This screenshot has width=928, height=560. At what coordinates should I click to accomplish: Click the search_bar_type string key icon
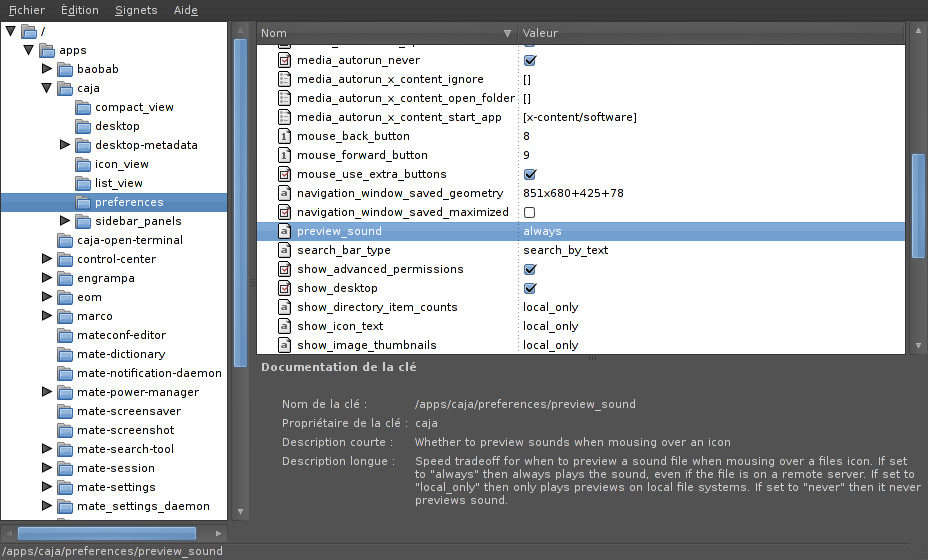284,250
